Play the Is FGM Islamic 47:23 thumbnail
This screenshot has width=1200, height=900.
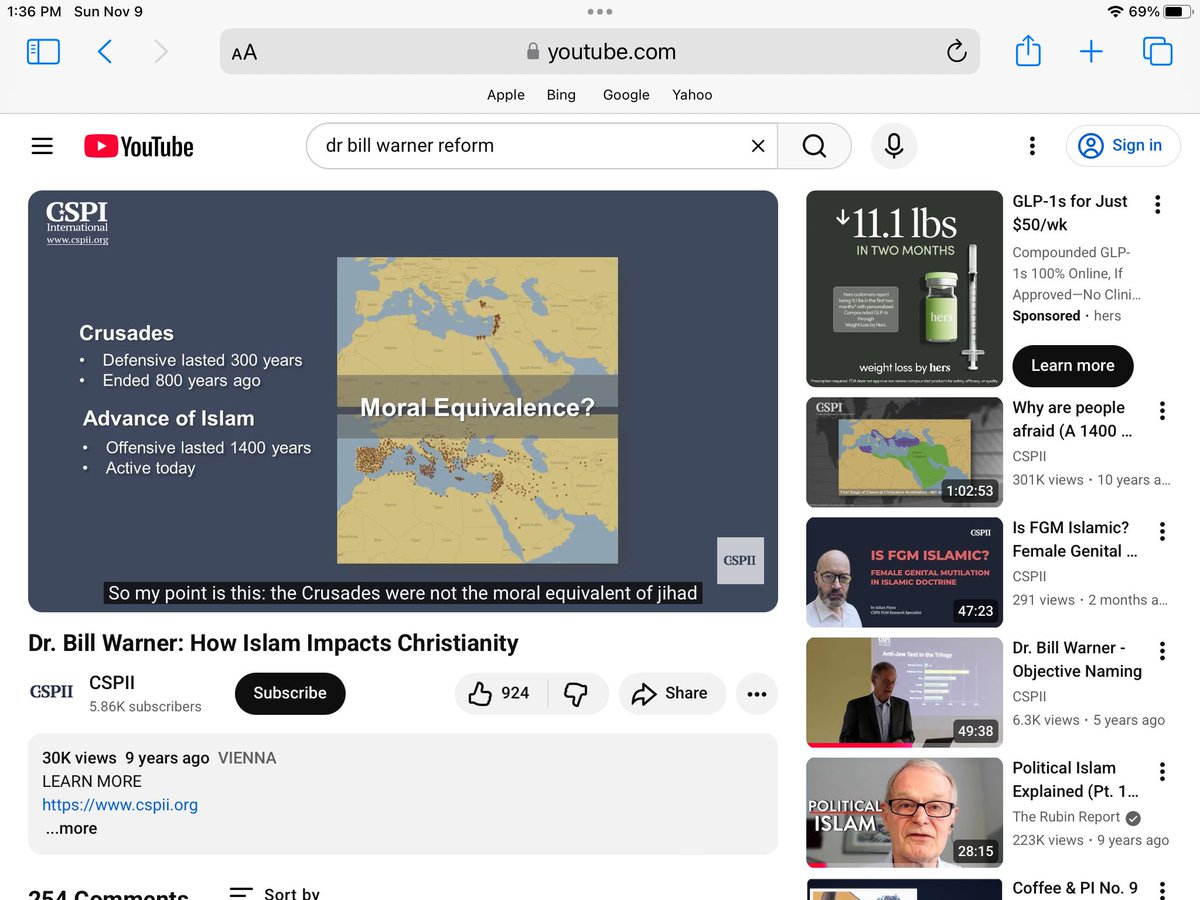(904, 573)
